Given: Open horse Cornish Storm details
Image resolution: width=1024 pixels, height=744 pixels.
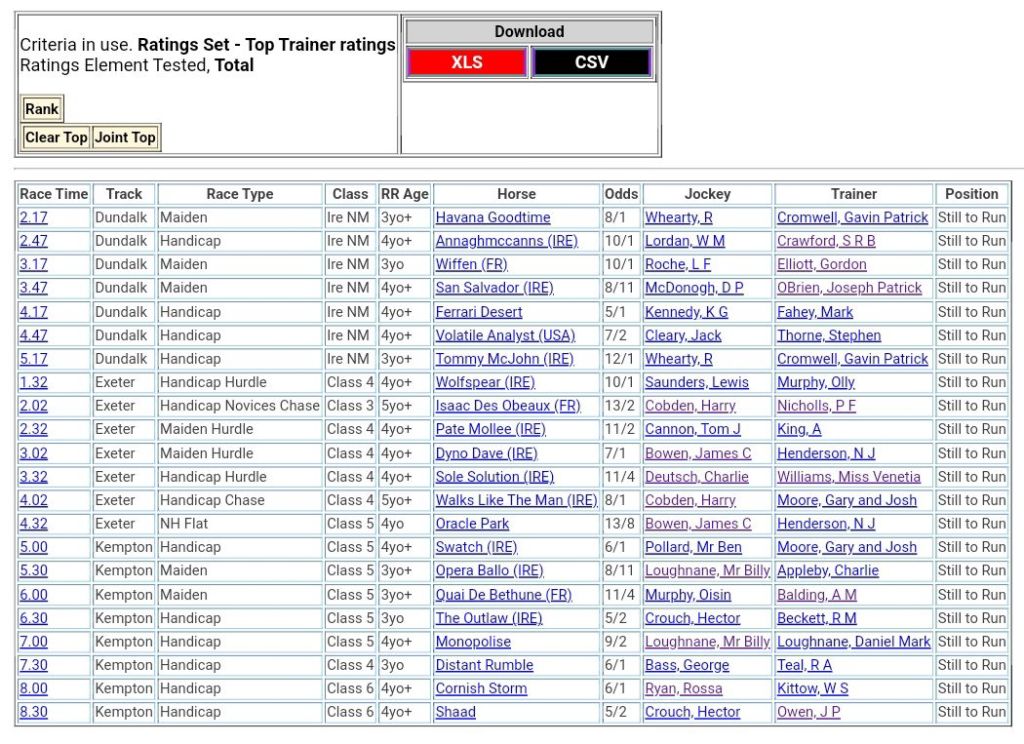Looking at the screenshot, I should pyautogui.click(x=481, y=689).
